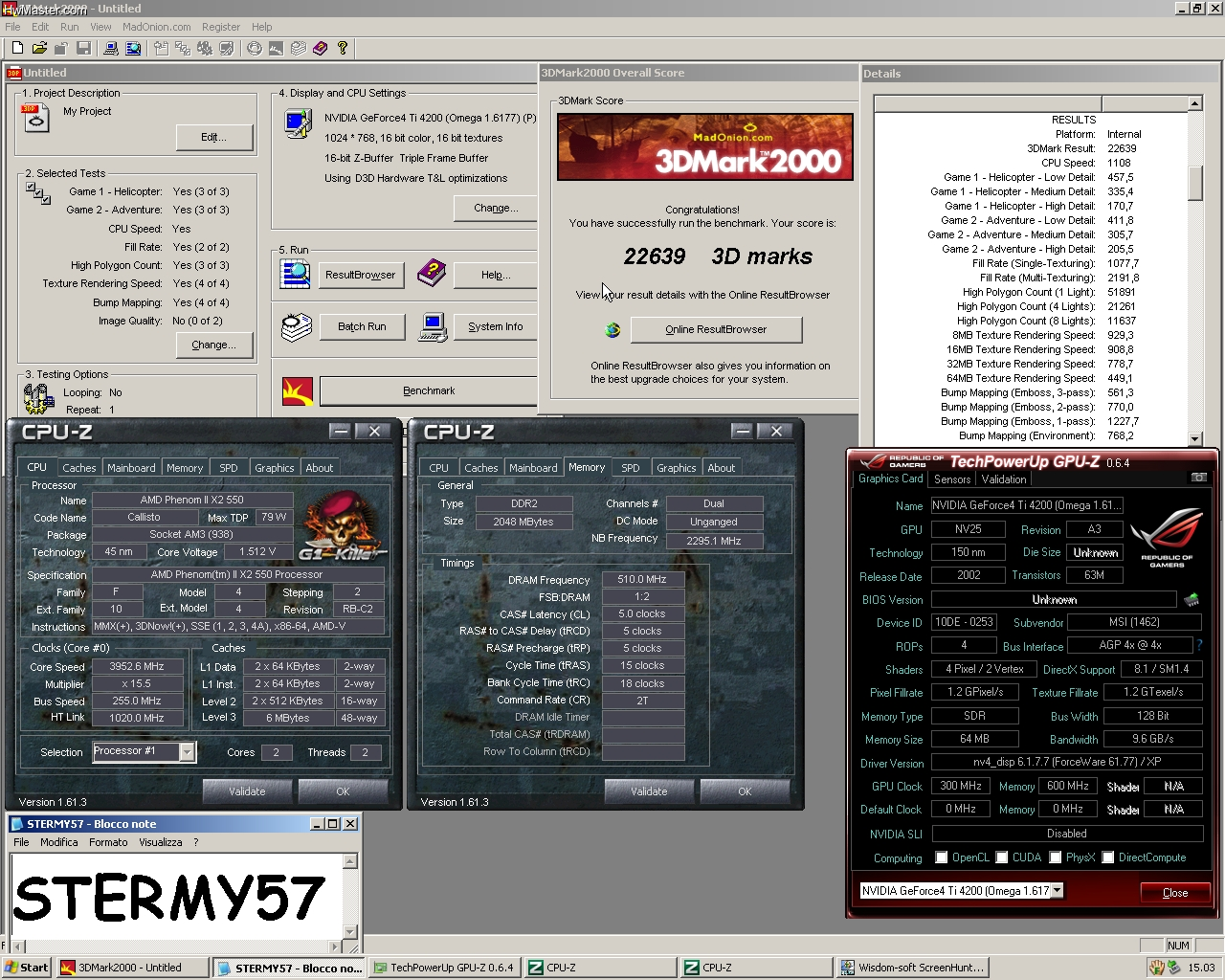Viewport: 1225px width, 980px height.
Task: Open the Sensors tab in GPU-Z
Action: (x=952, y=479)
